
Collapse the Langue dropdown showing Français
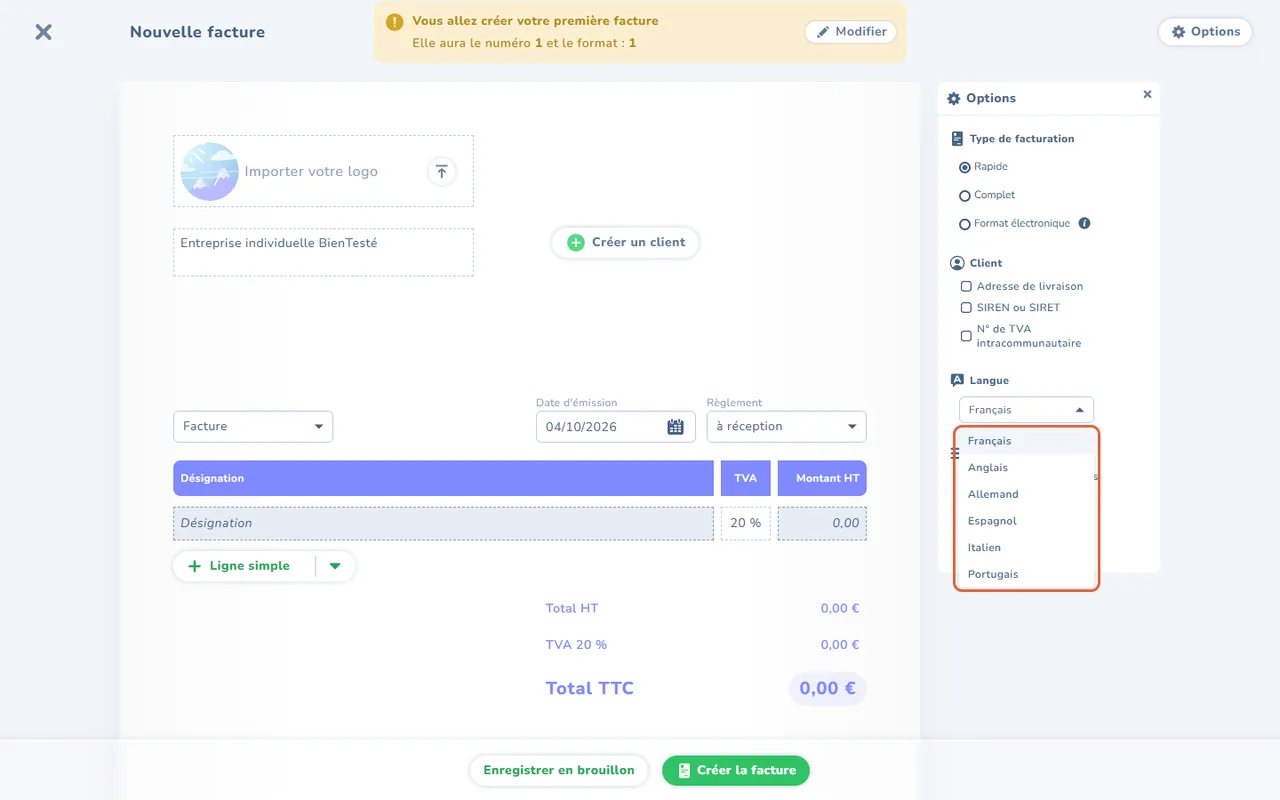1026,410
